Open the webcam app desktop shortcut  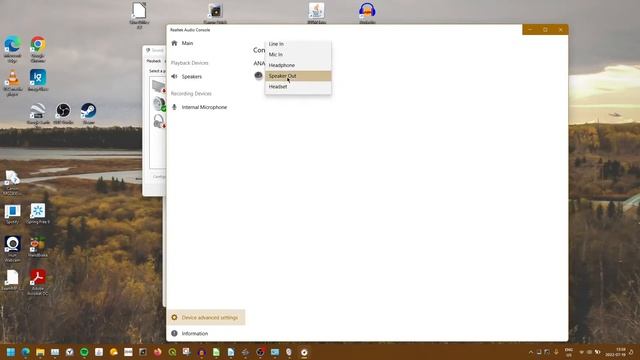(x=13, y=249)
